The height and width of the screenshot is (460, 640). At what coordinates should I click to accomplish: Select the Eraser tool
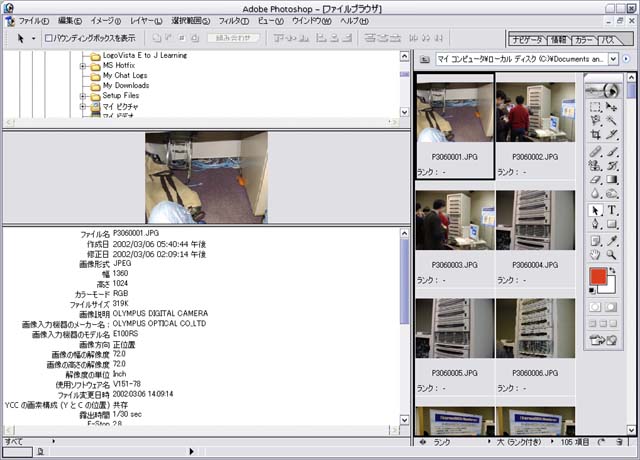pyautogui.click(x=595, y=179)
